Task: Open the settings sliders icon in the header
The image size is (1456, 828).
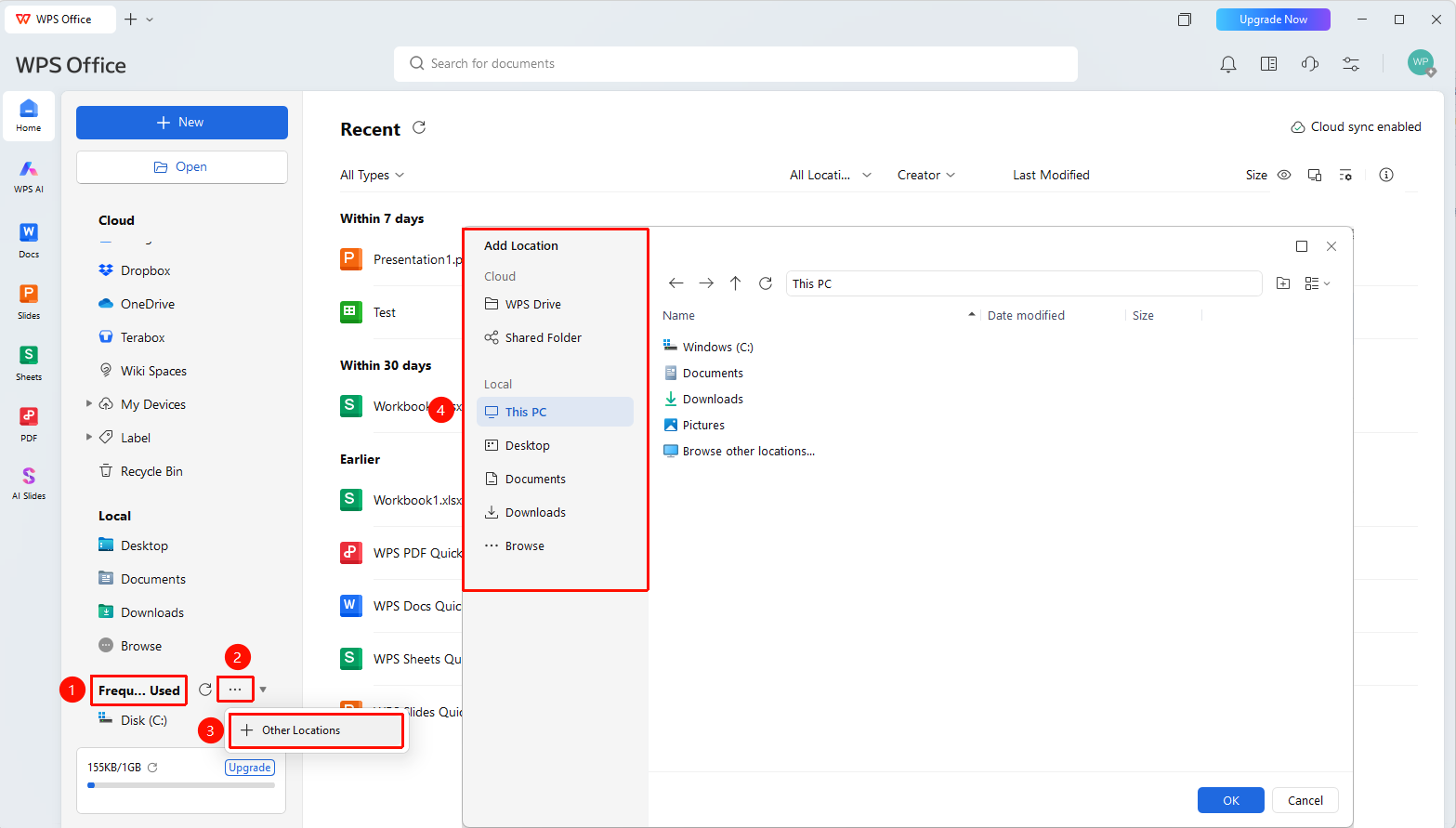Action: pyautogui.click(x=1351, y=64)
